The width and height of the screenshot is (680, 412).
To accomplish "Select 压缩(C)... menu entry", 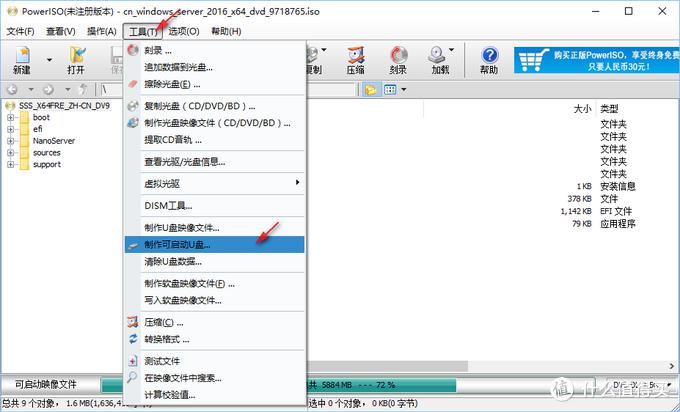I will (x=215, y=323).
